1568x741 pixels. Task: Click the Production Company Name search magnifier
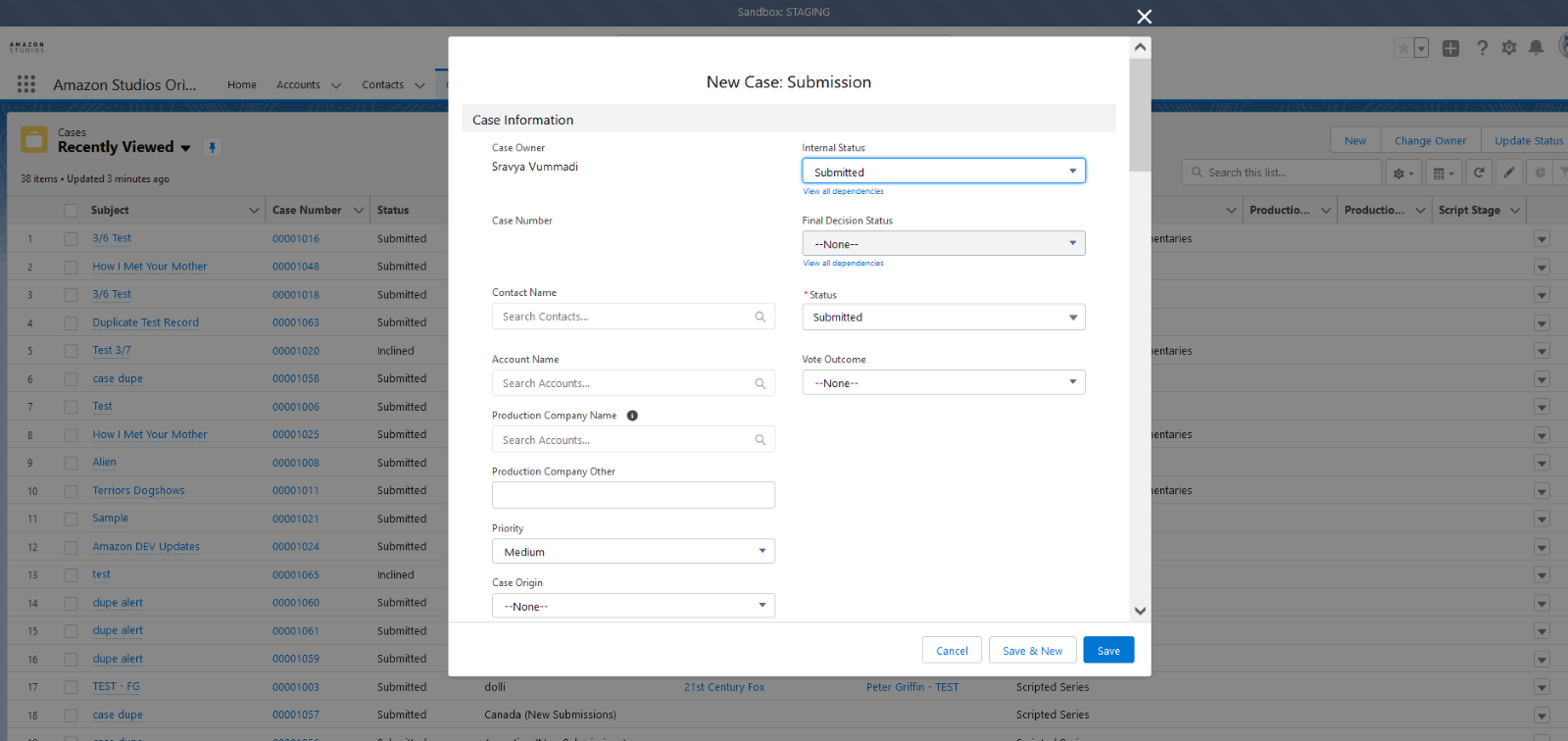pyautogui.click(x=759, y=440)
